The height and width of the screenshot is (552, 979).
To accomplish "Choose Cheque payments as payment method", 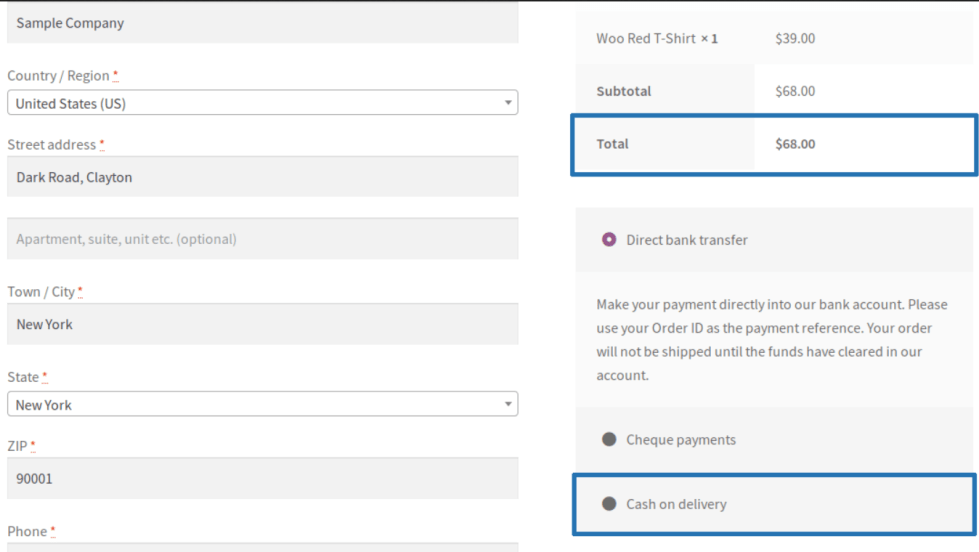I will (x=609, y=440).
